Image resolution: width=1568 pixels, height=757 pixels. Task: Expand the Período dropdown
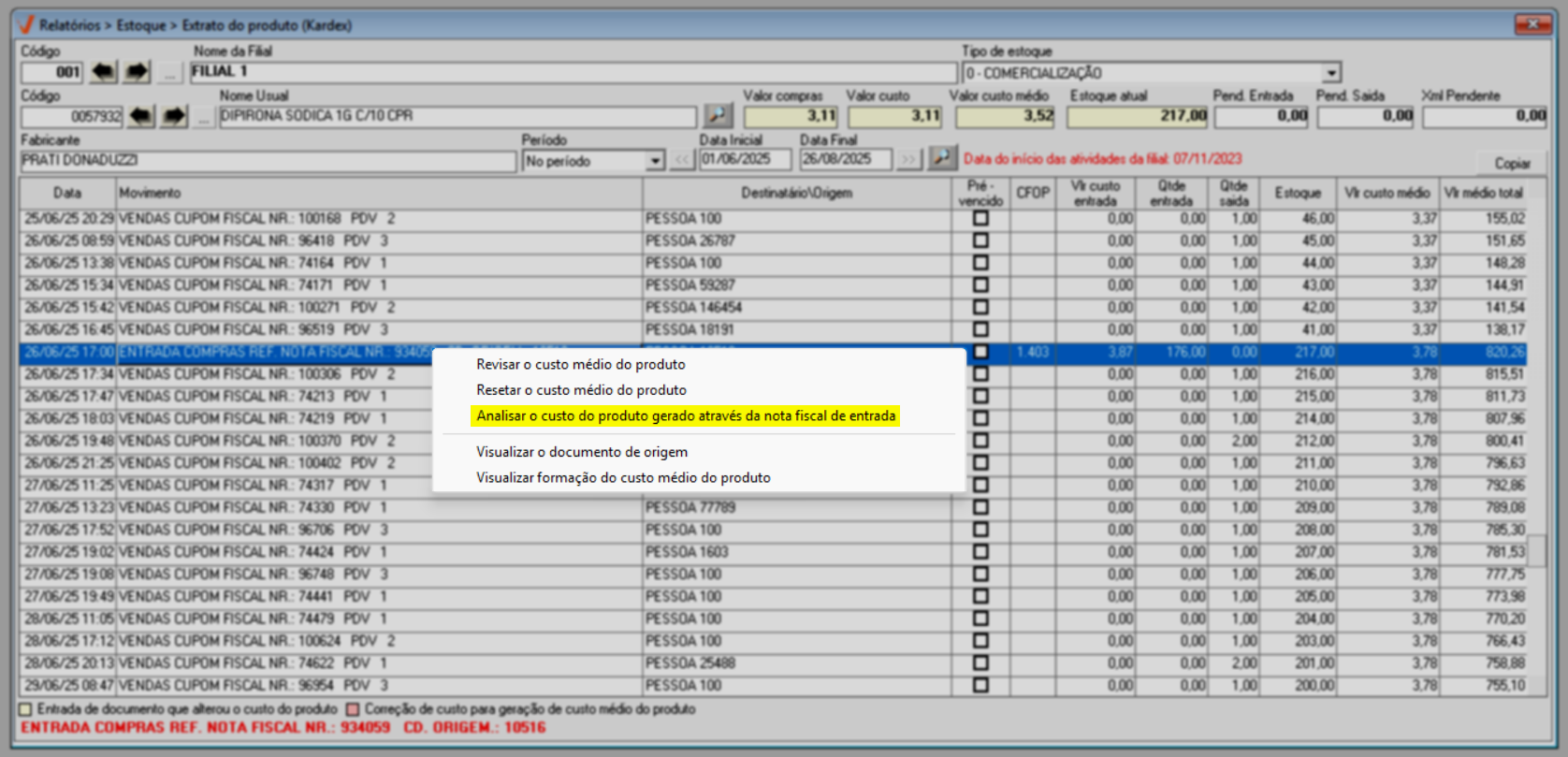tap(655, 161)
